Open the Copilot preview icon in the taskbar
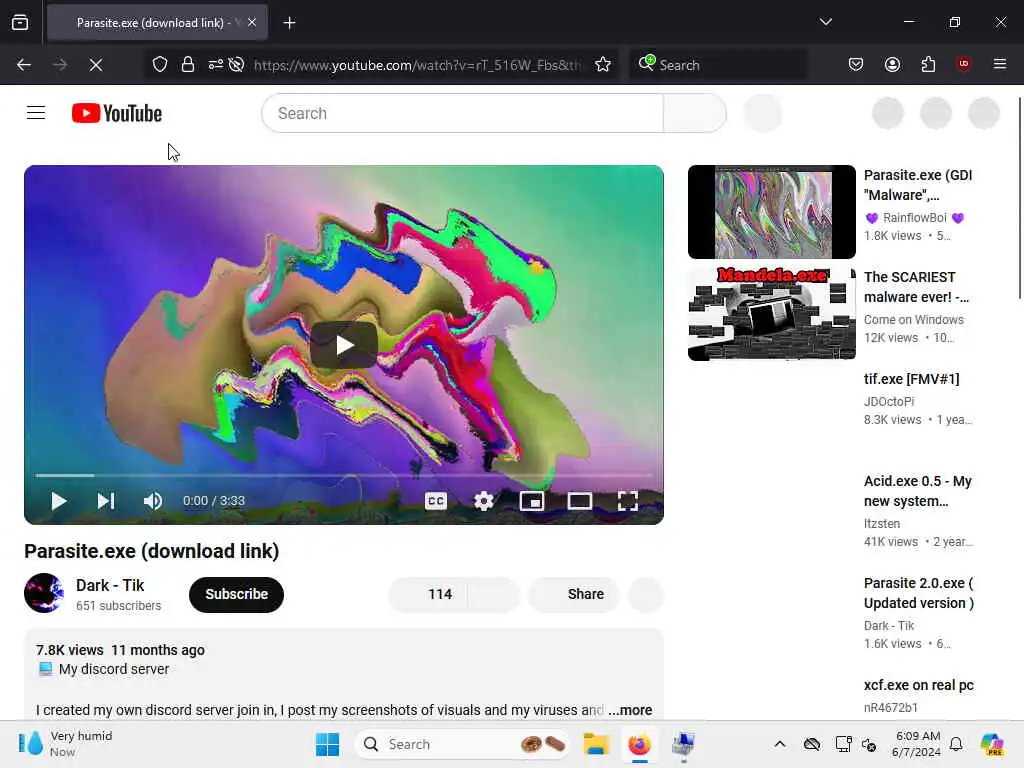 click(992, 744)
